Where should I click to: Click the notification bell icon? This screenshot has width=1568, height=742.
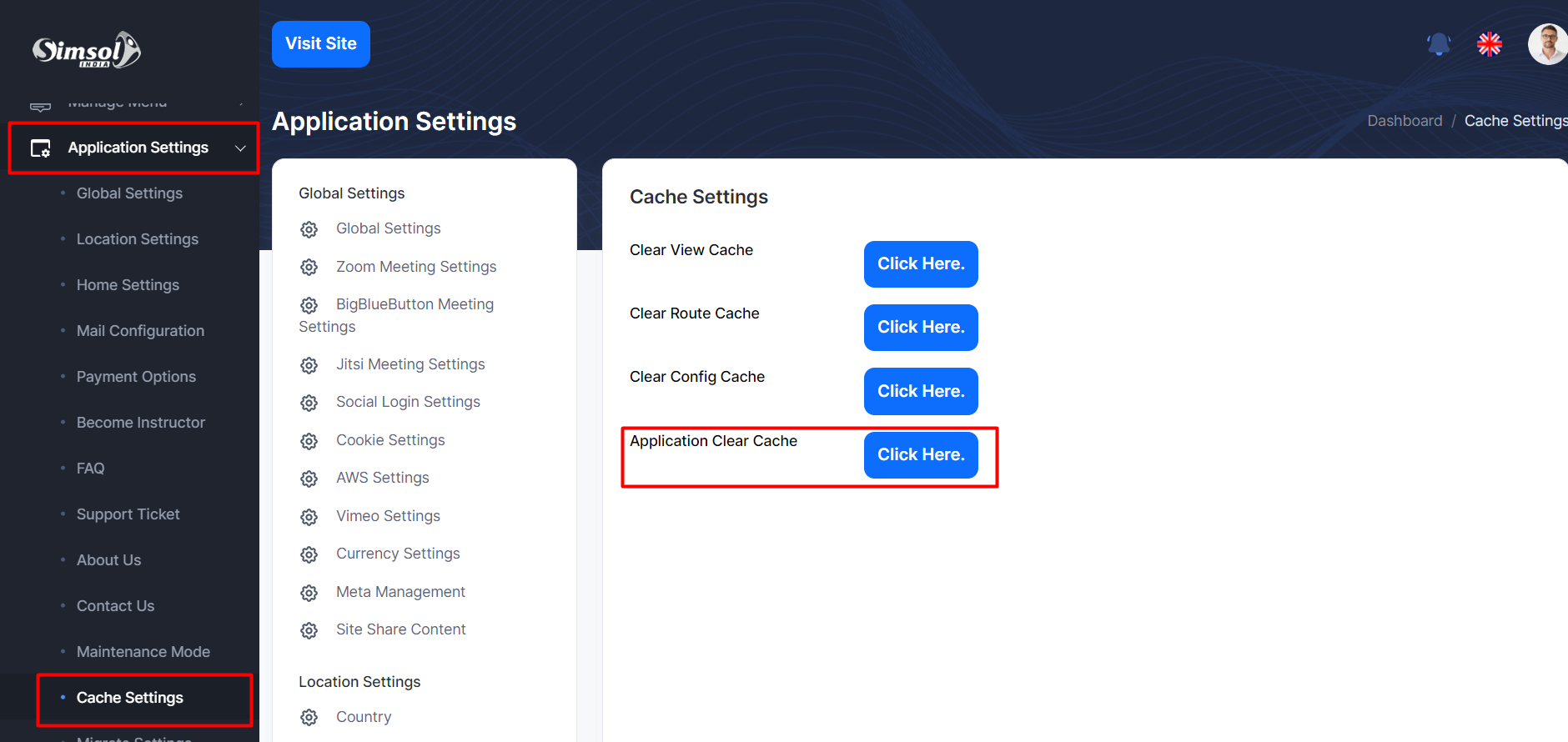point(1439,43)
